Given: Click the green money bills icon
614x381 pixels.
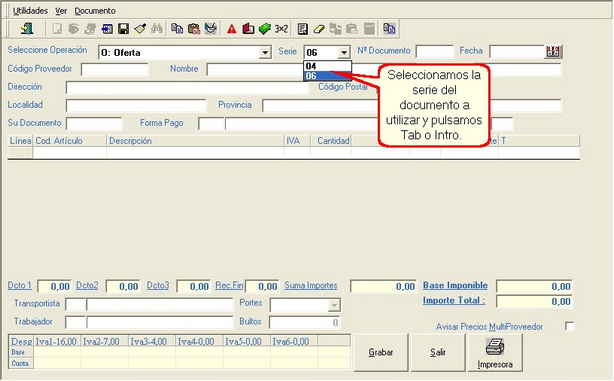Looking at the screenshot, I should (x=265, y=29).
